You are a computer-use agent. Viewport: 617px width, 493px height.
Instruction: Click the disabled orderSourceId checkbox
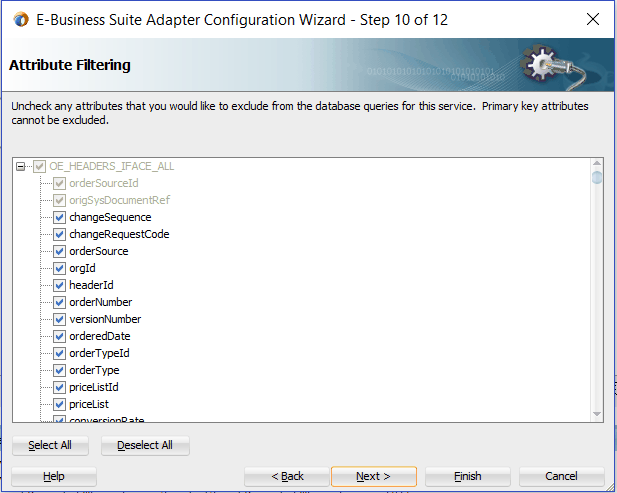tap(59, 183)
